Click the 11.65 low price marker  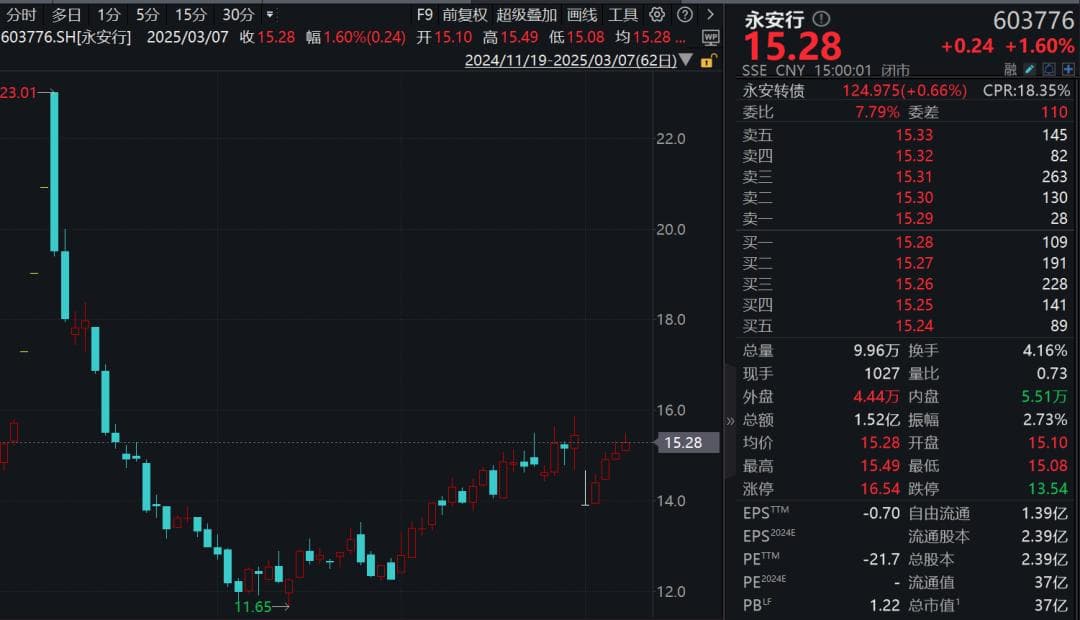[253, 606]
